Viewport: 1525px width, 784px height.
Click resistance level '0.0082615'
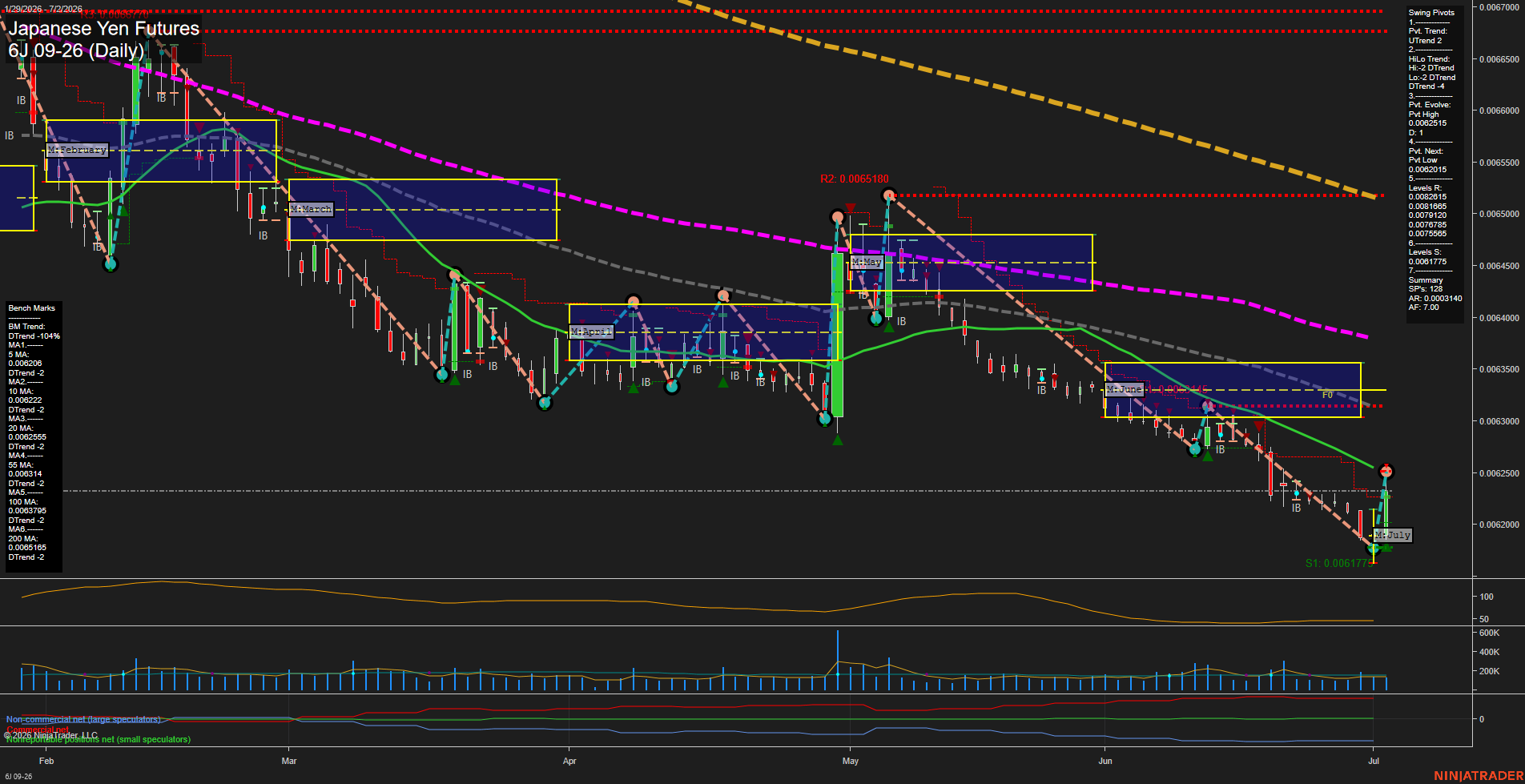(1428, 197)
